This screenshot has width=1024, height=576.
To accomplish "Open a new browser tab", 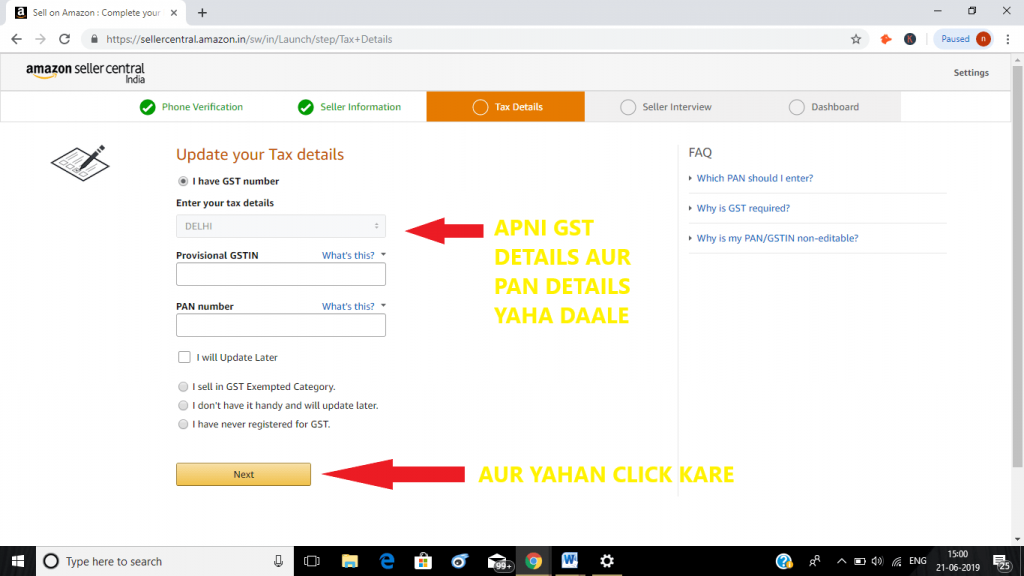I will (x=202, y=12).
